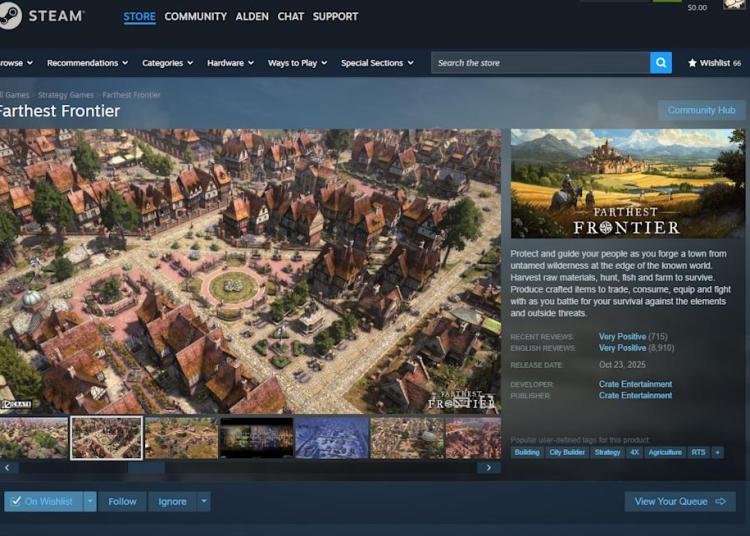Click the main town screenshot image
750x536 pixels.
pyautogui.click(x=250, y=271)
